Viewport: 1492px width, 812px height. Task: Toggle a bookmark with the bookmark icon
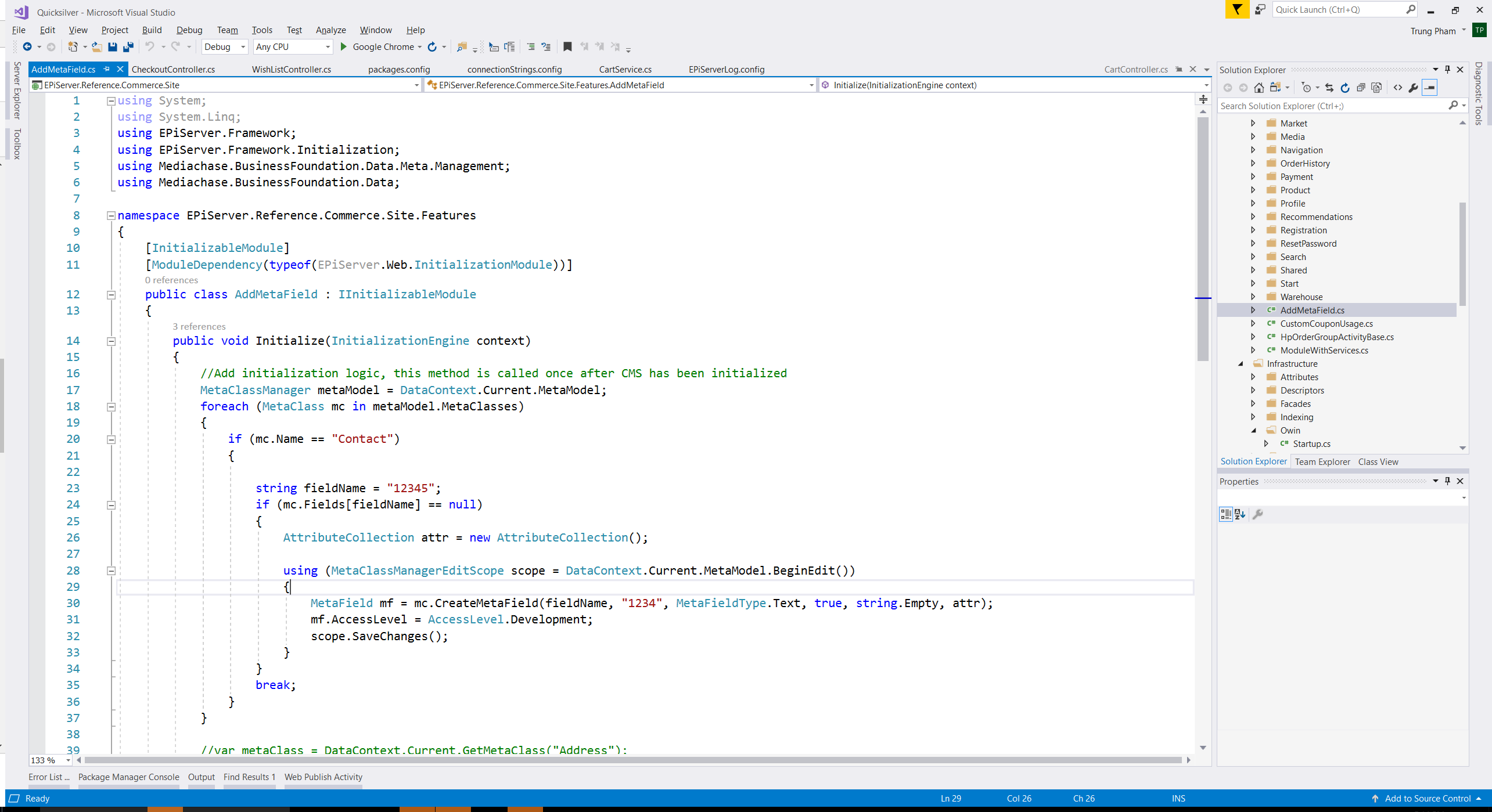pyautogui.click(x=567, y=47)
